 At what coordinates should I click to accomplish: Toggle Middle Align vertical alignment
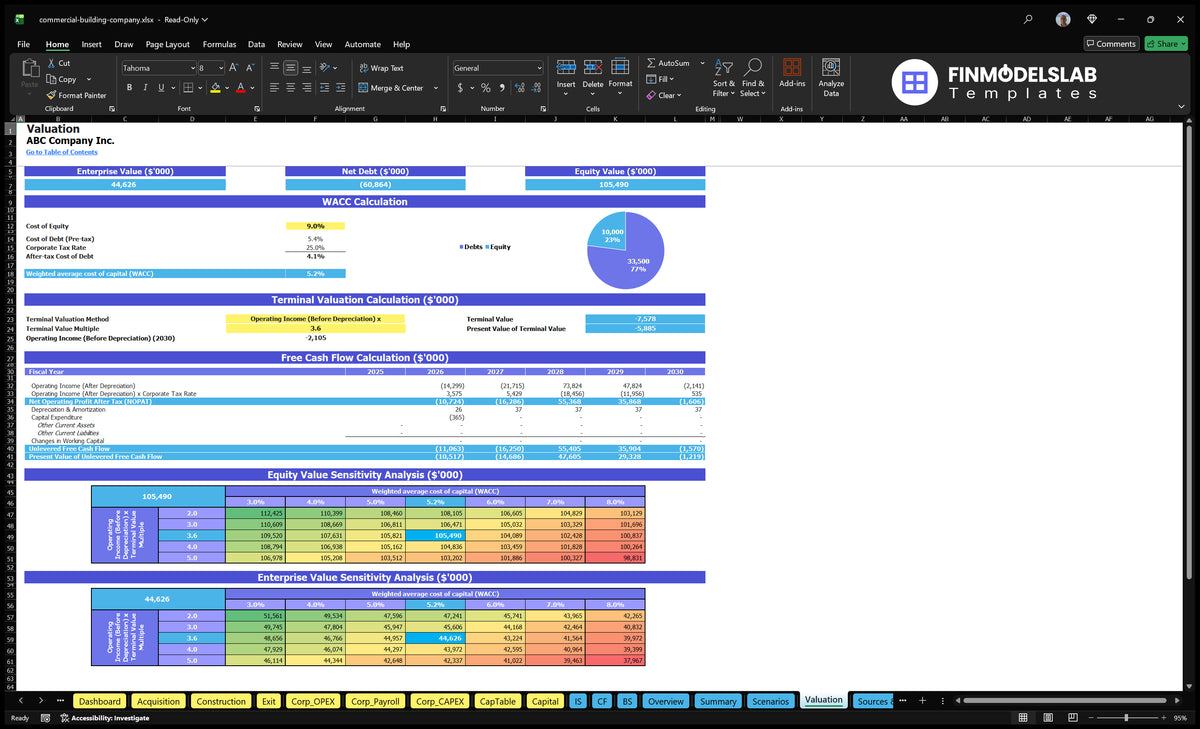(291, 68)
